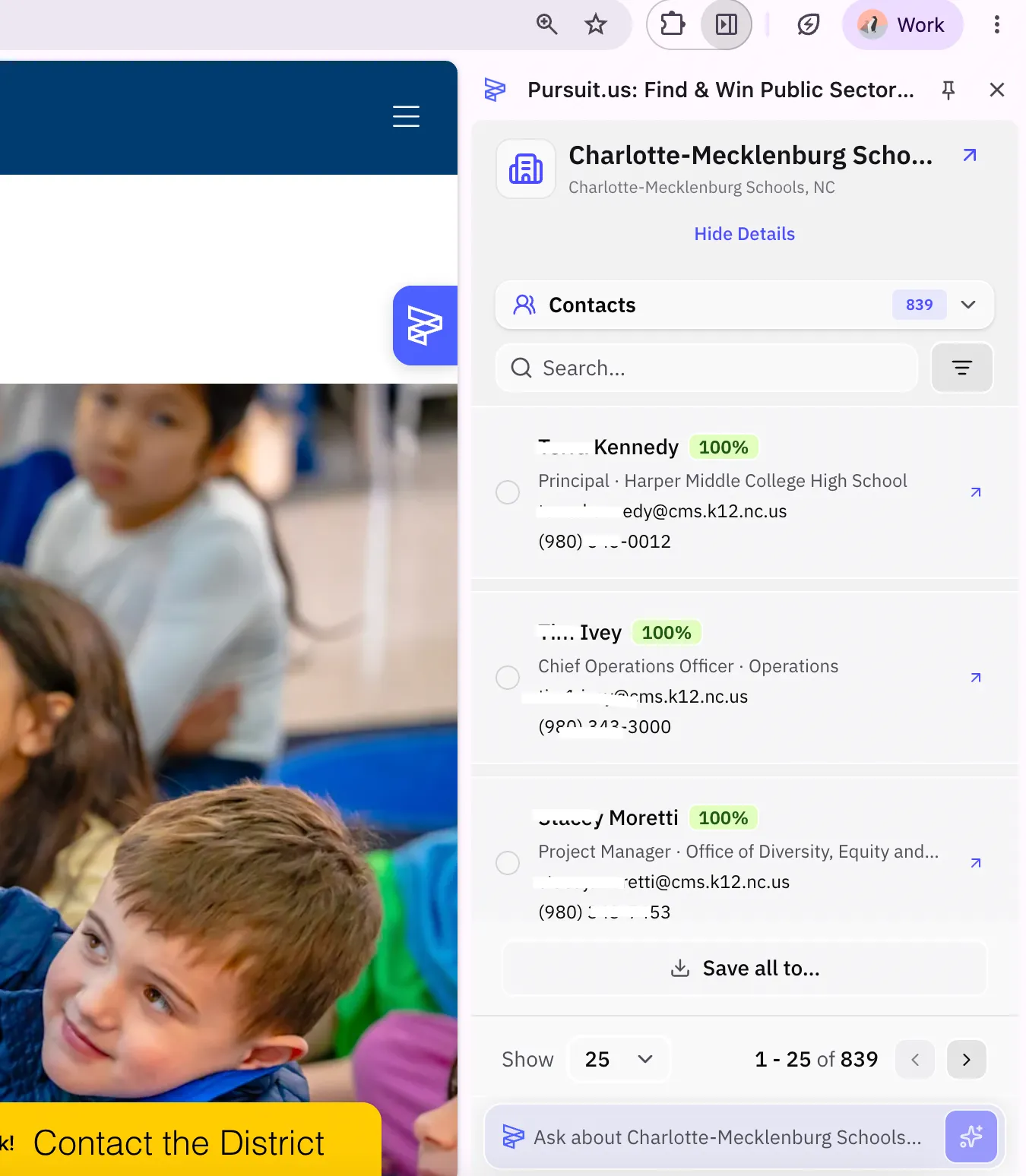Select the Kennedy contact radio button
Viewport: 1026px width, 1176px height.
pyautogui.click(x=508, y=492)
